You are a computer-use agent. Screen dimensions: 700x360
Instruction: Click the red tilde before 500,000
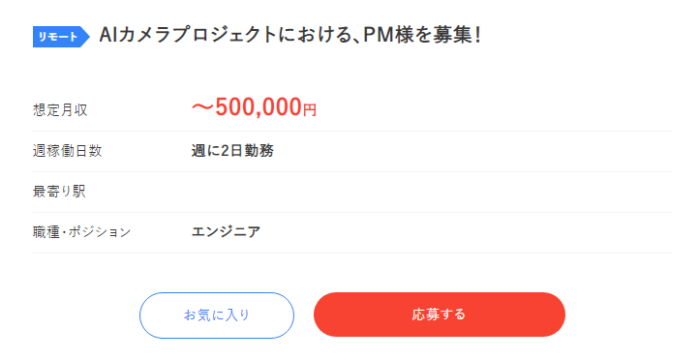[202, 108]
